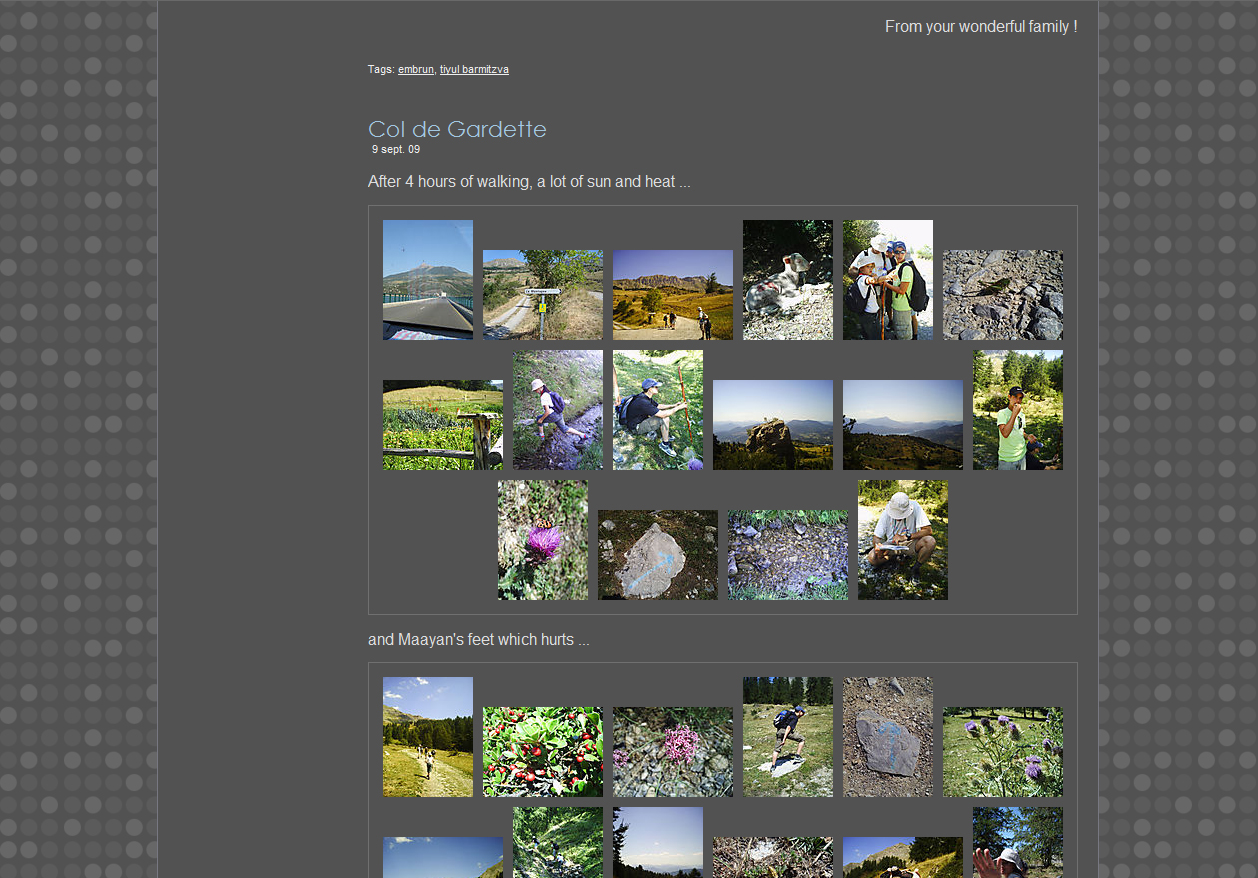Screen dimensions: 1258x878
Task: Open man in green shirt photo
Action: coord(1018,409)
